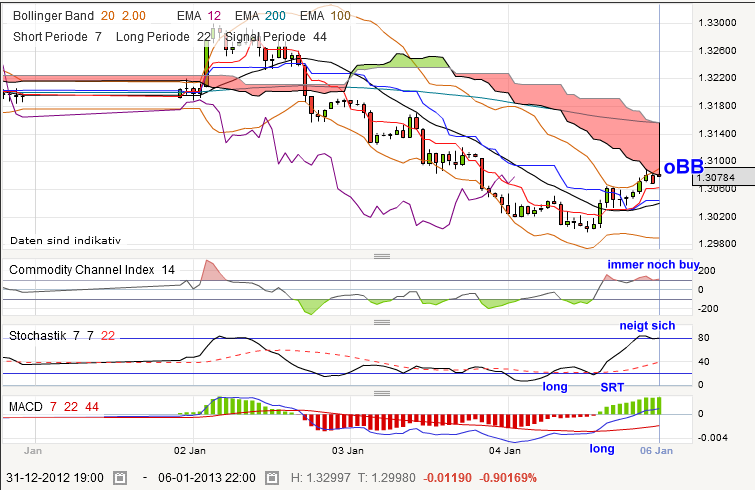Click the end date 06-01-2013 22:00 field
755x490 pixels.
tap(207, 478)
